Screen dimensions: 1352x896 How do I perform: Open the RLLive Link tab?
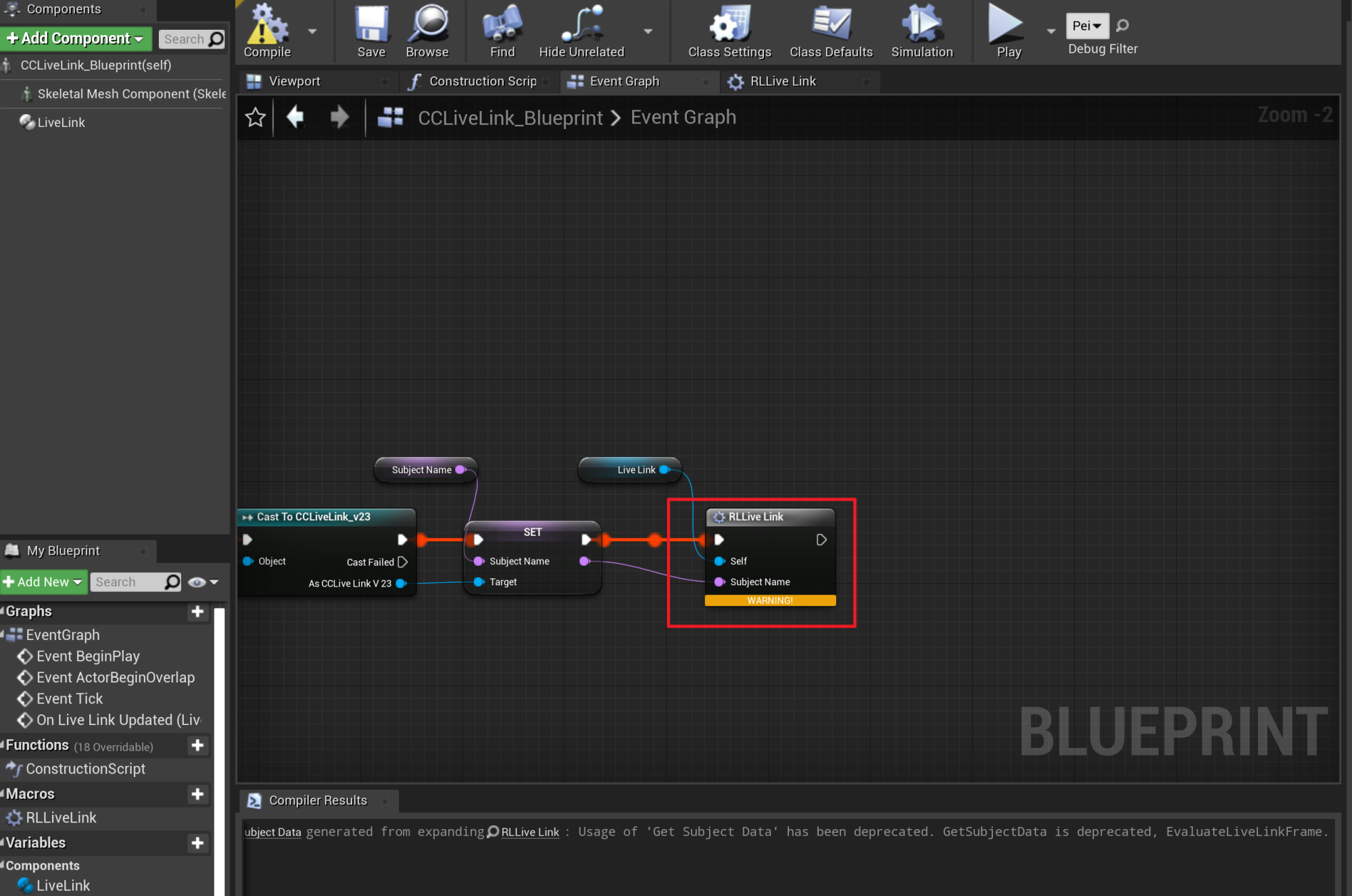coord(783,81)
